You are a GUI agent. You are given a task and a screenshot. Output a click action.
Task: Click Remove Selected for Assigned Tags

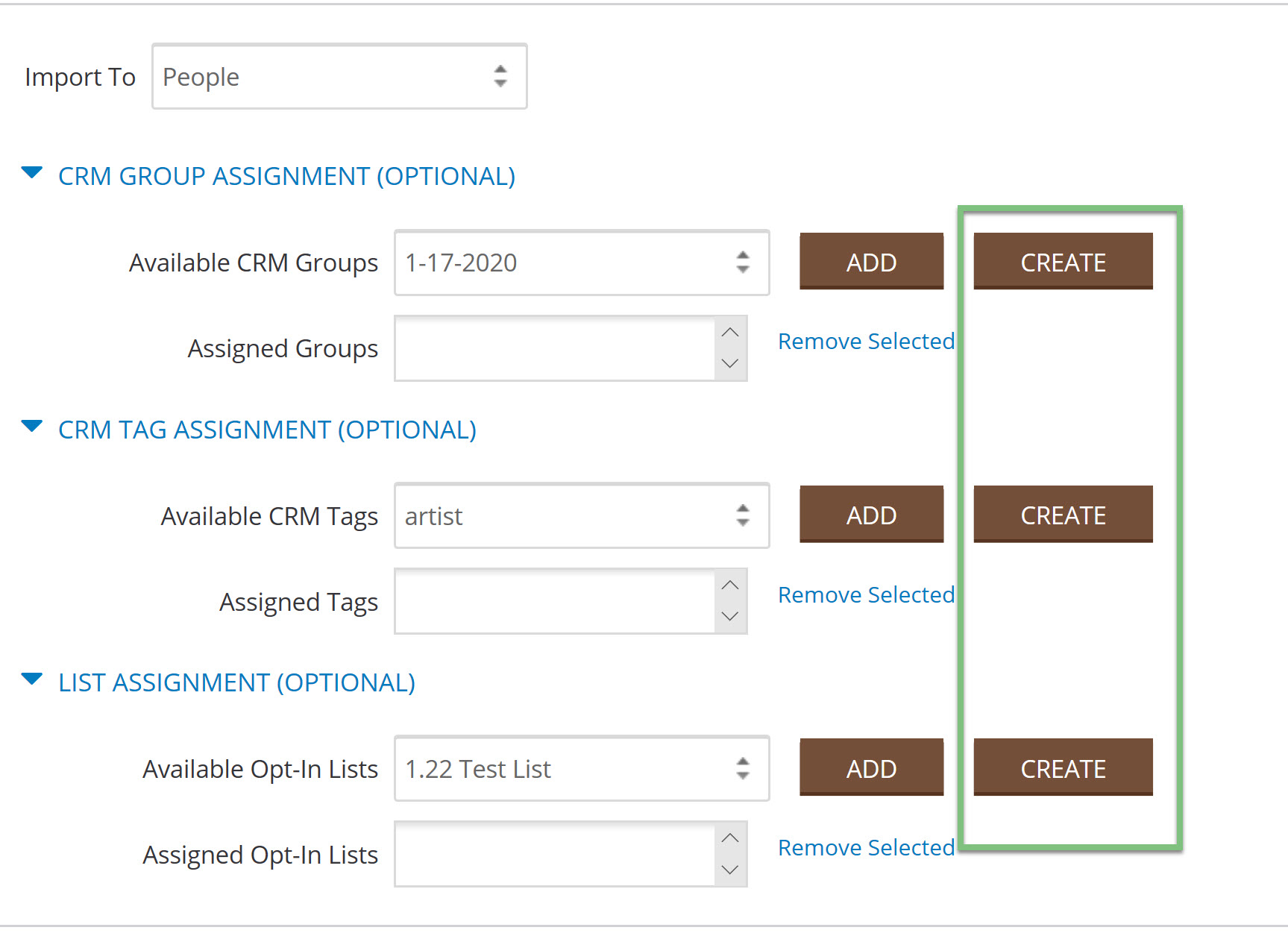pos(867,594)
